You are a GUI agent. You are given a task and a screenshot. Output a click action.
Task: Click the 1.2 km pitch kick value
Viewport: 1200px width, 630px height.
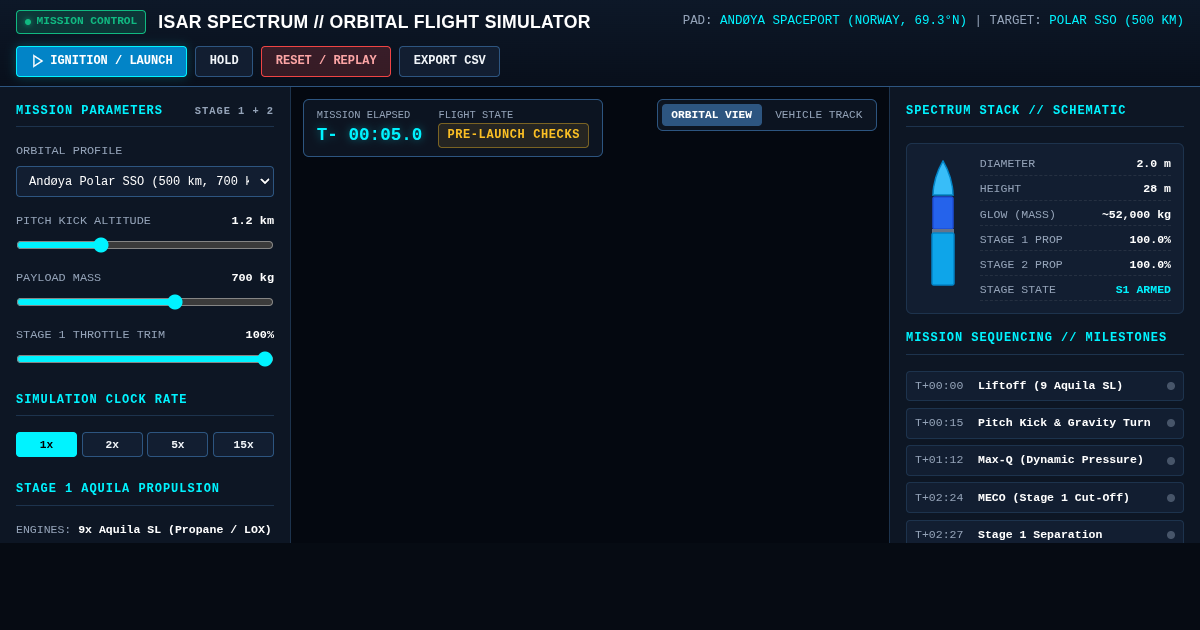pos(253,221)
